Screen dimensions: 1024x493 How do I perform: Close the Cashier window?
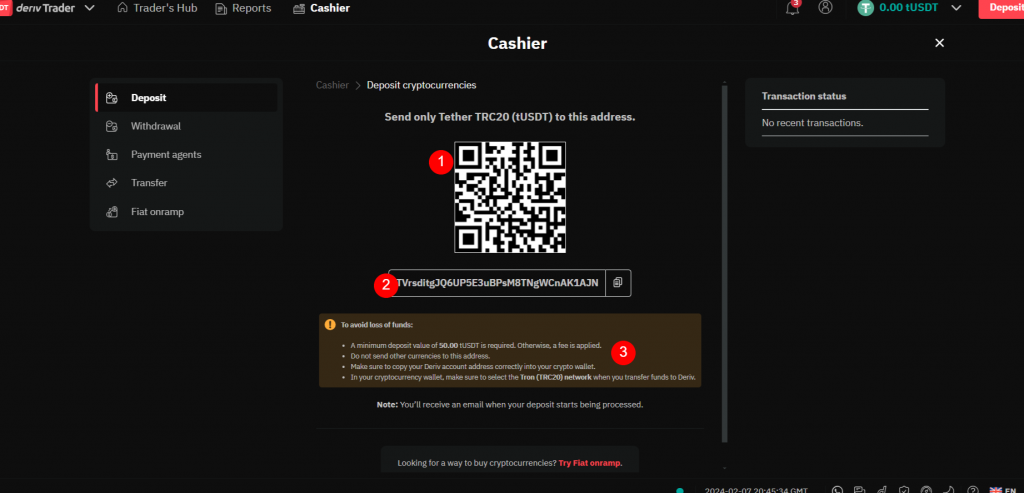pos(939,43)
